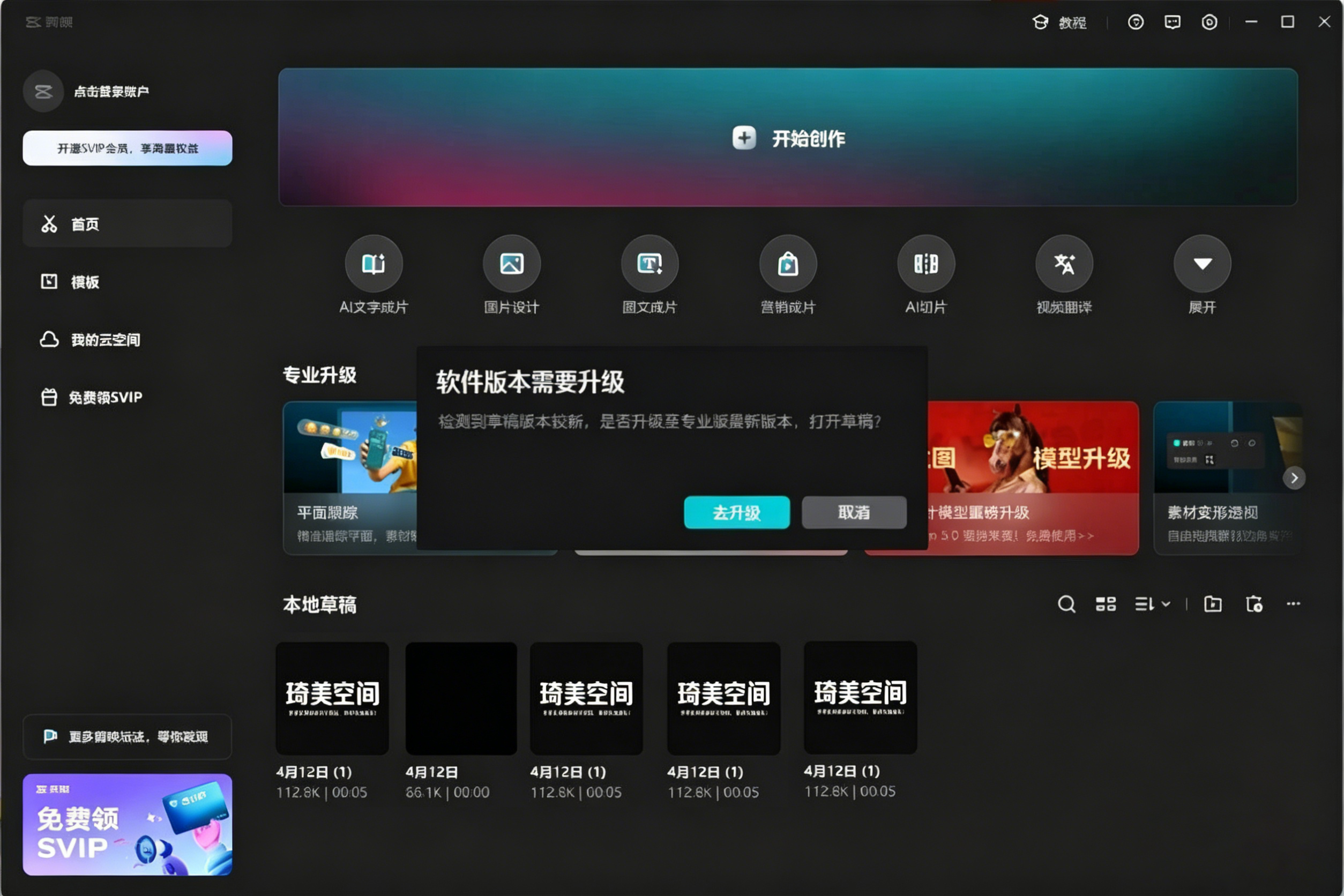Image resolution: width=1344 pixels, height=896 pixels.
Task: Open the drafts recycle bin icon
Action: (1254, 604)
